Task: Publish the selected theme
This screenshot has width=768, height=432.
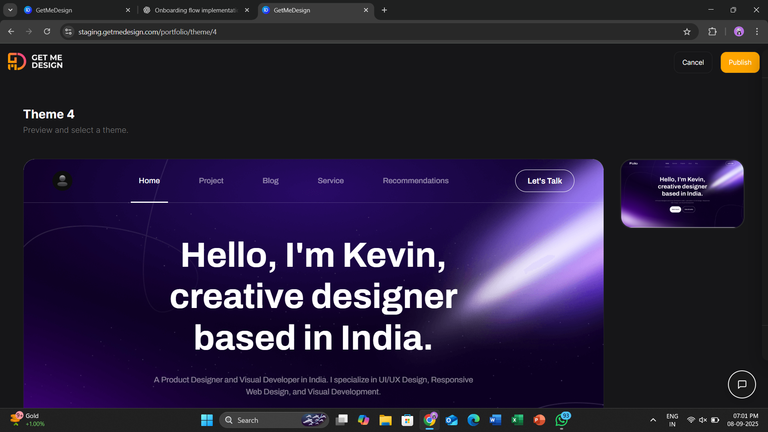Action: tap(740, 62)
